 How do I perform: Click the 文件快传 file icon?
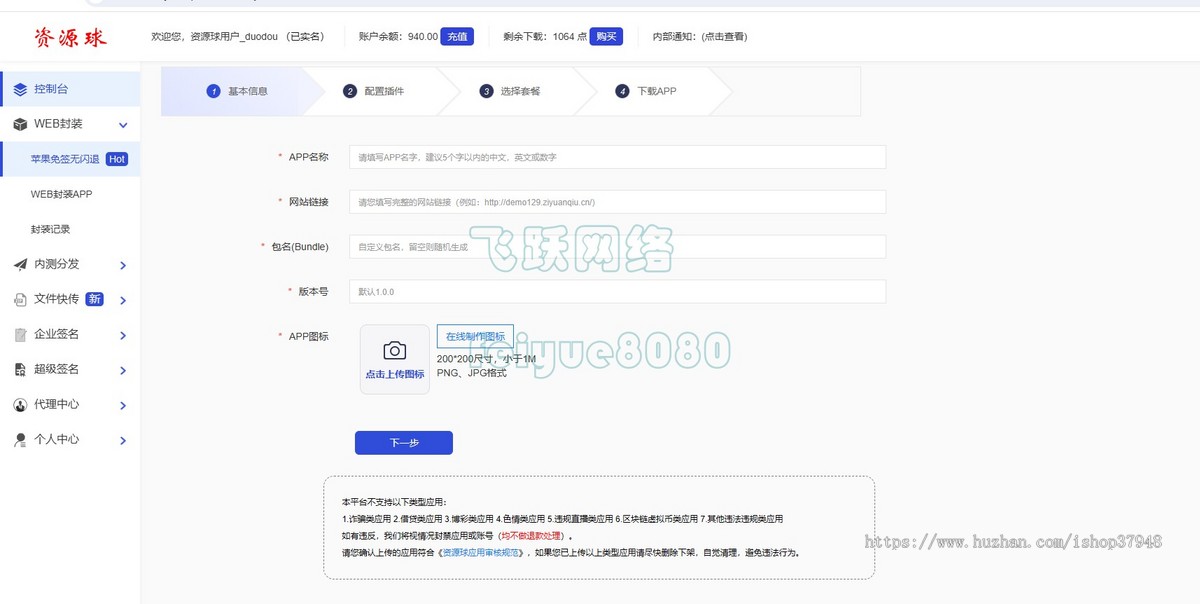click(x=20, y=299)
